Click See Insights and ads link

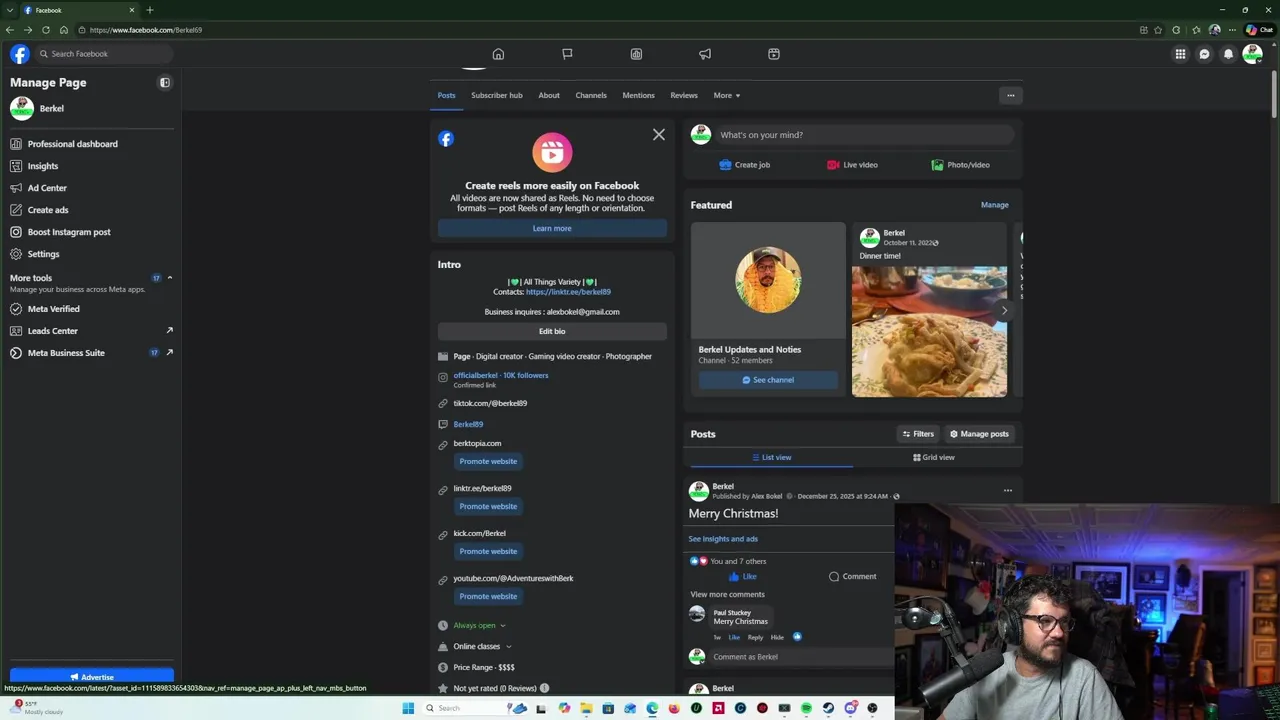pos(723,539)
